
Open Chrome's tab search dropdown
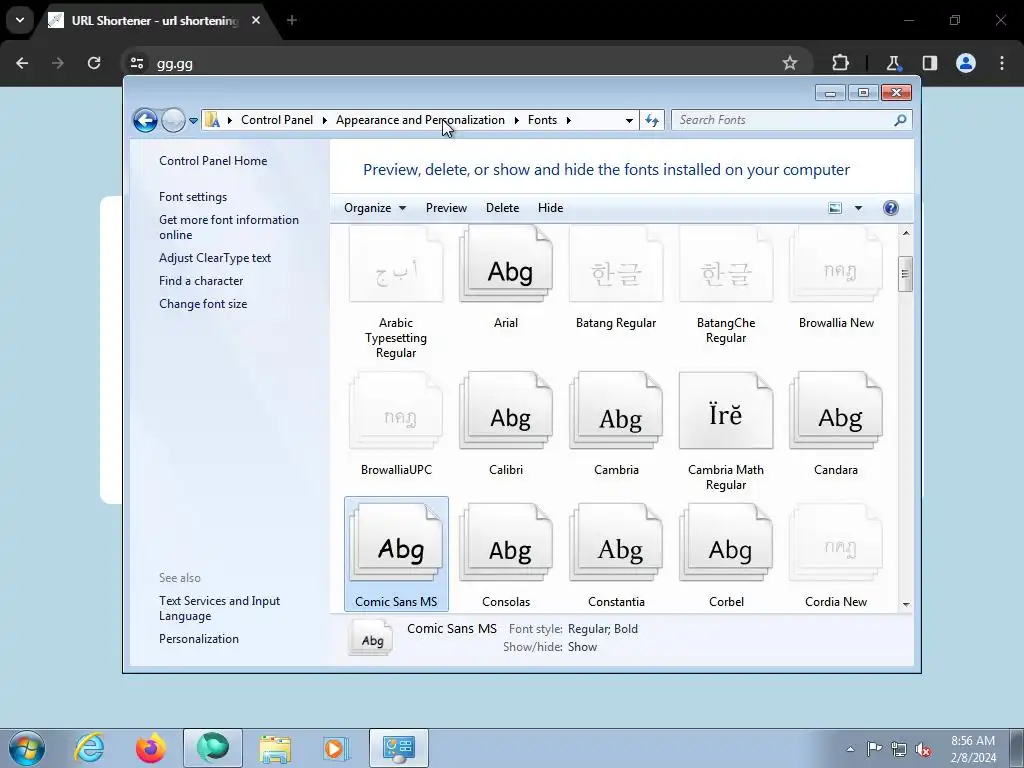[20, 20]
